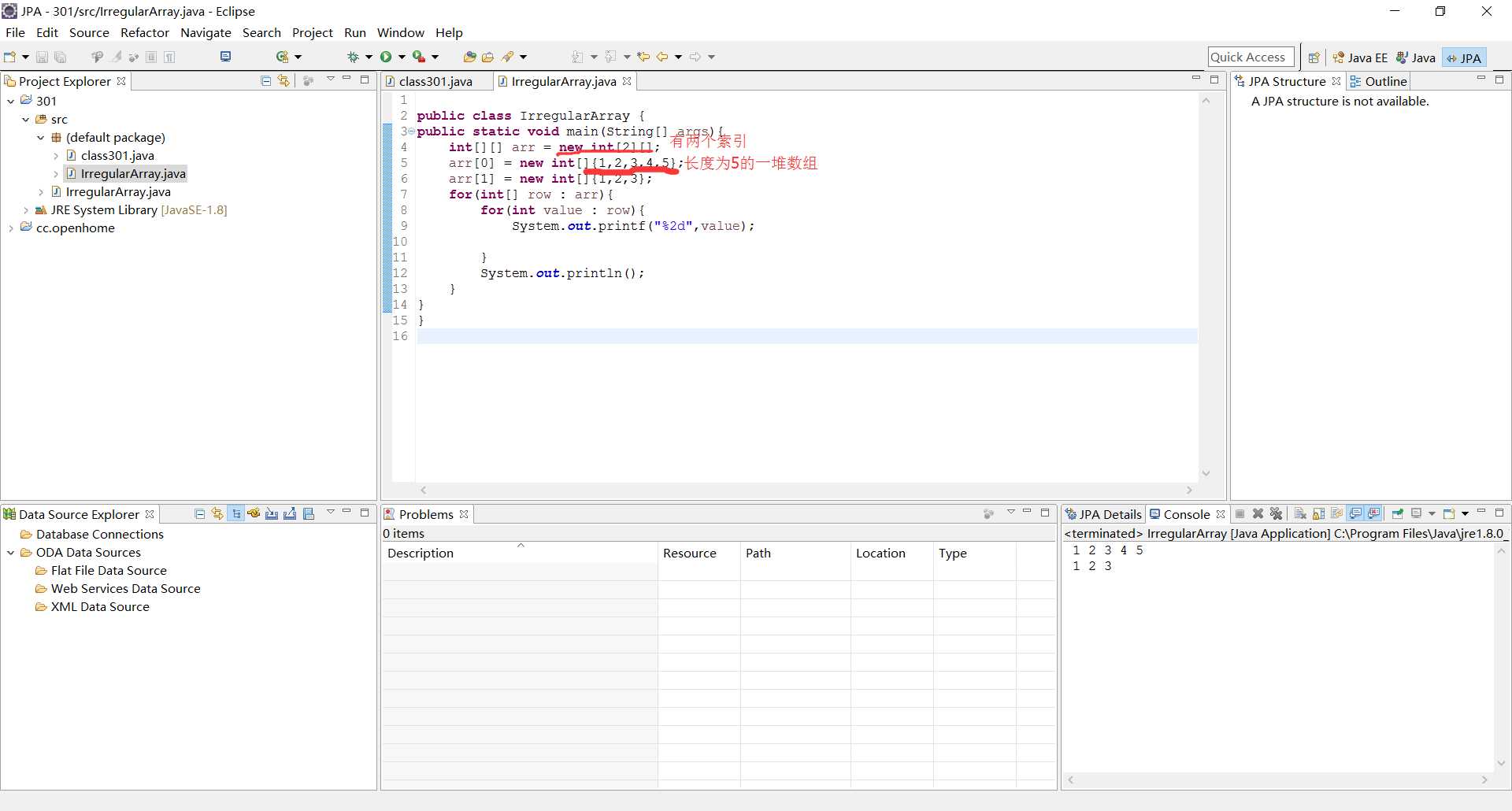Click the Quick Access search field
The image size is (1512, 811).
pyautogui.click(x=1251, y=57)
